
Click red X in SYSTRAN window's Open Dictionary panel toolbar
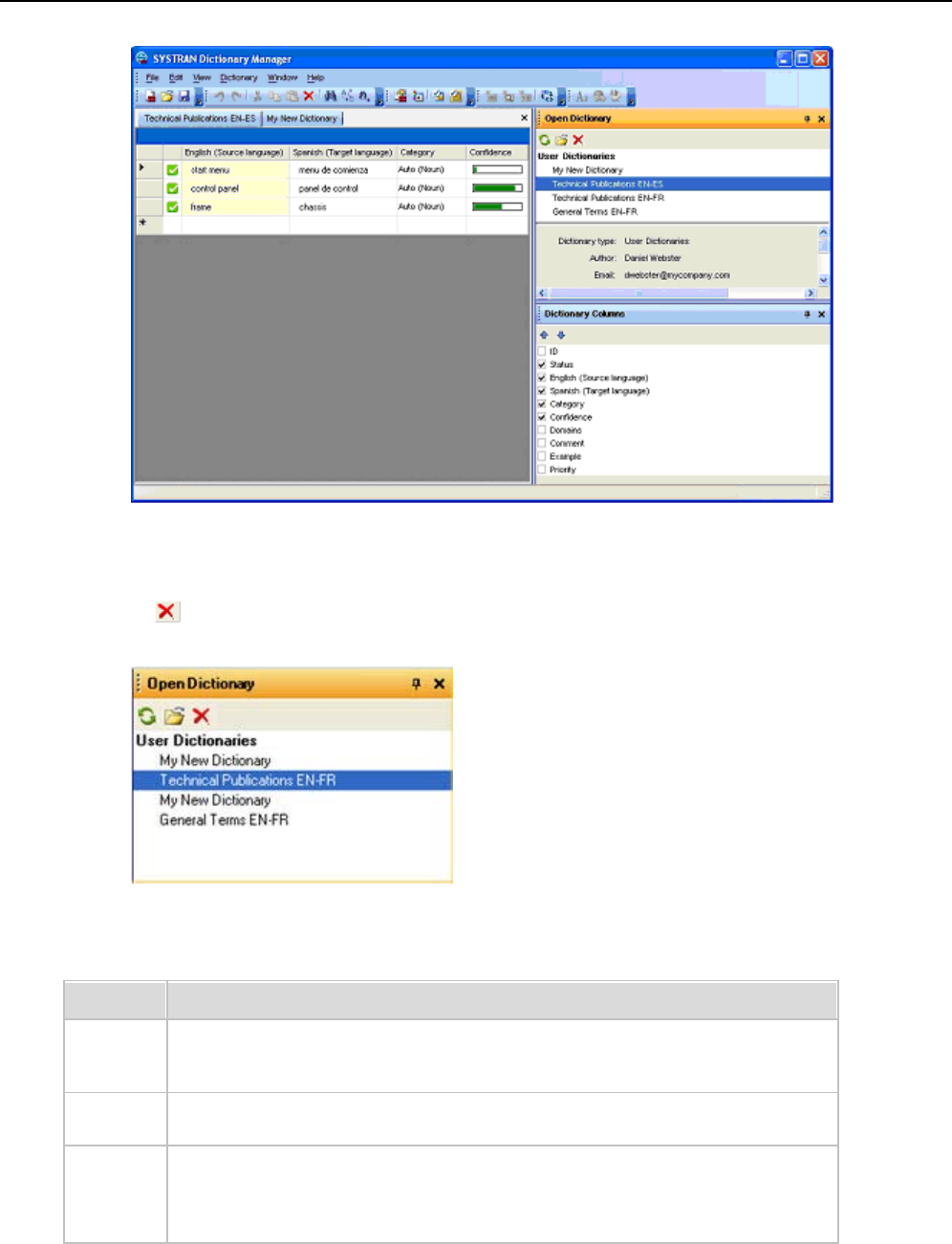pyautogui.click(x=577, y=140)
